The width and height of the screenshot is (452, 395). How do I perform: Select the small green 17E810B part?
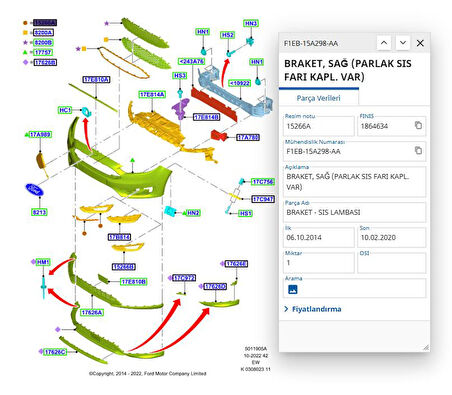103,278
